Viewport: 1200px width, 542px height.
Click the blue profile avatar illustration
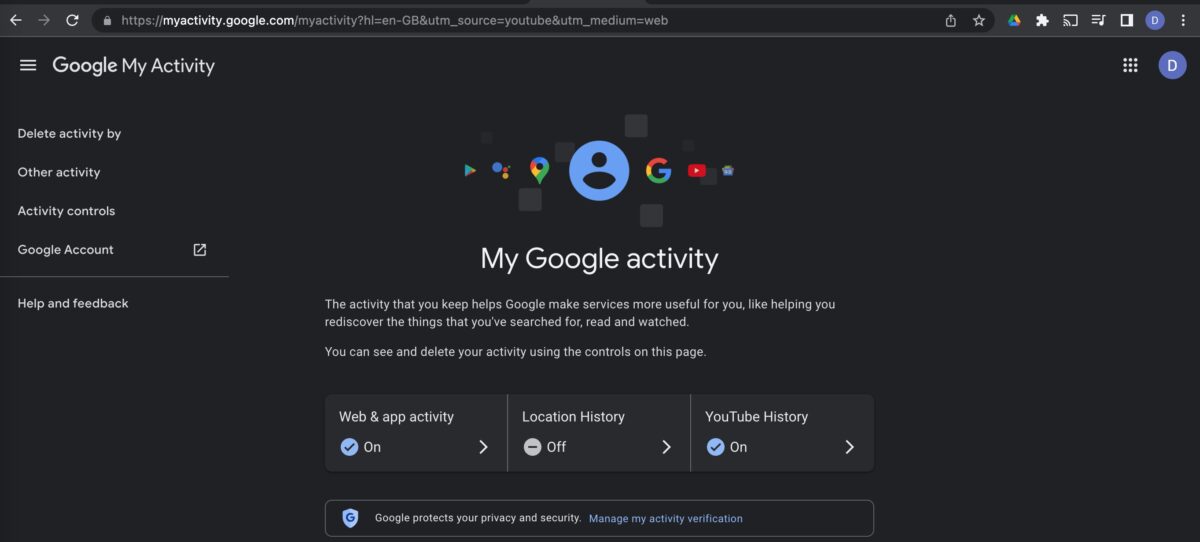599,171
